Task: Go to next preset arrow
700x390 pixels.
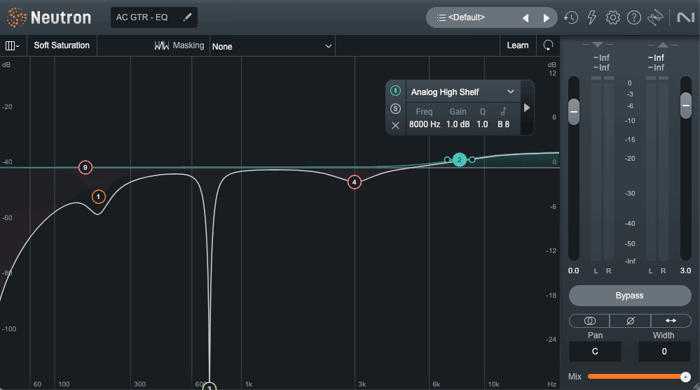Action: (546, 18)
